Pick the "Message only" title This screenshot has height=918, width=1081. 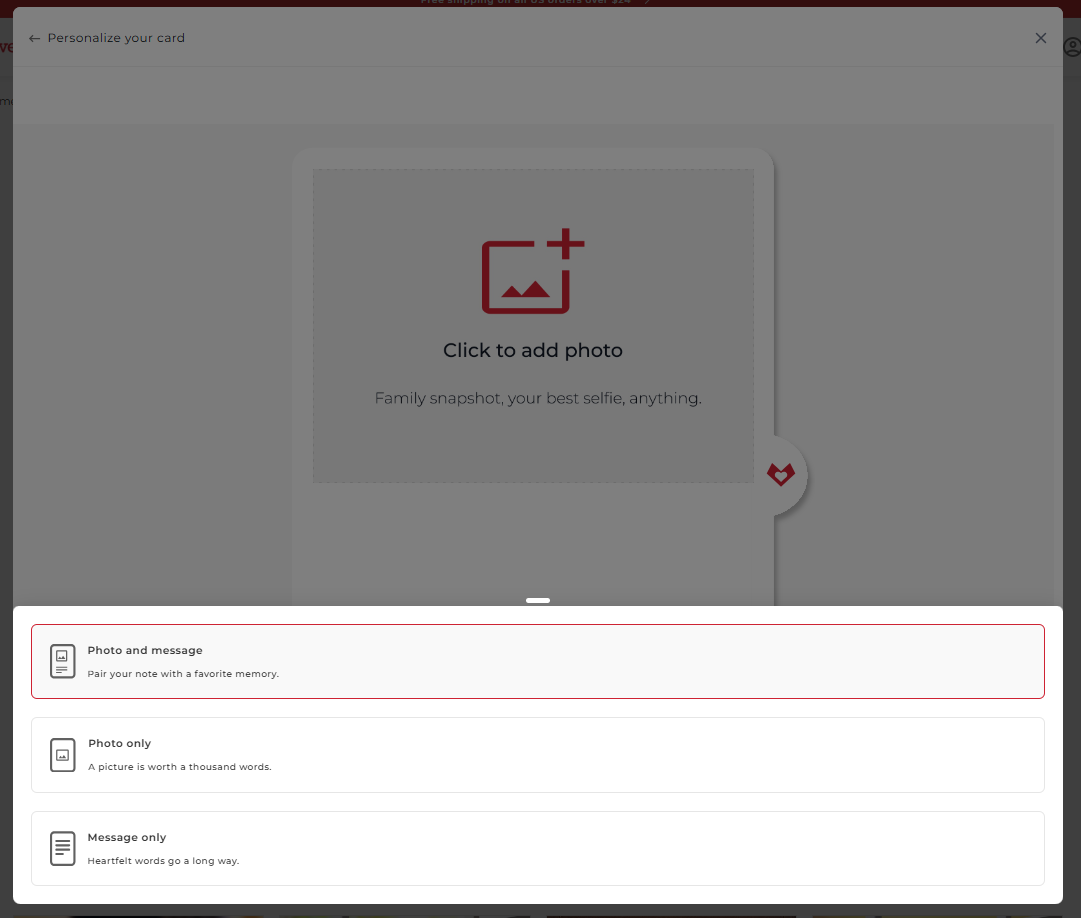pos(127,838)
